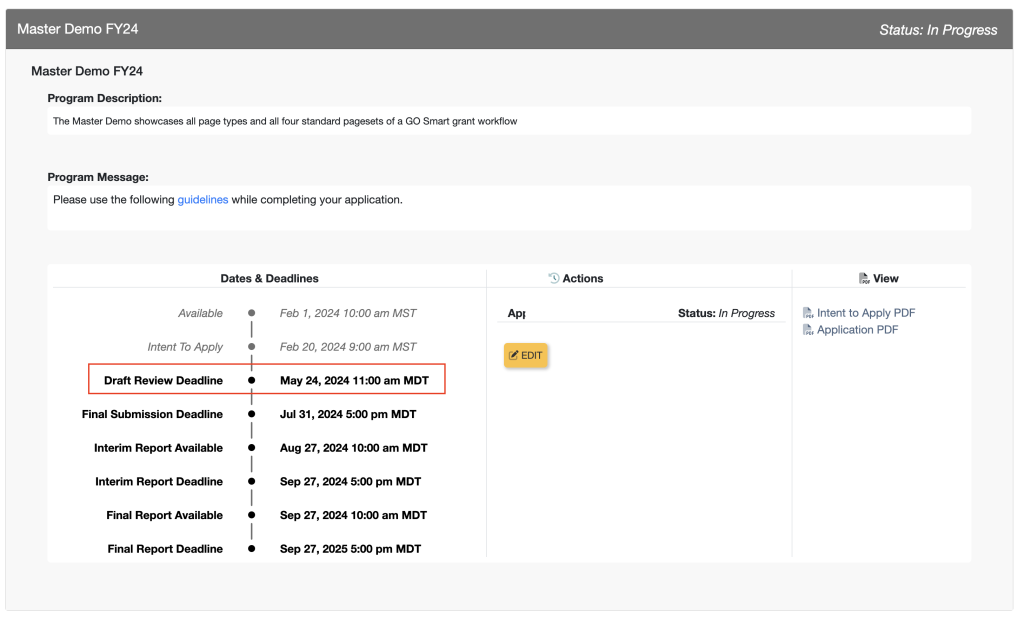Click the clock icon next to Actions
This screenshot has height=625, width=1024.
click(x=554, y=278)
